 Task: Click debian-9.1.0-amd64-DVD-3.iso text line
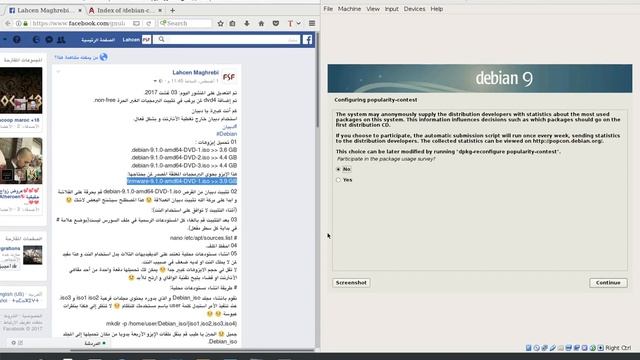point(184,166)
